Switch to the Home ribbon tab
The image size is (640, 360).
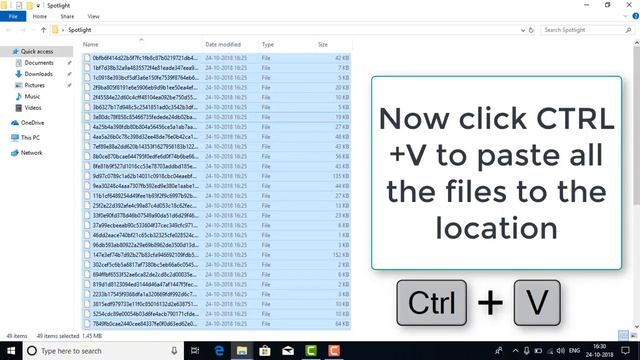tap(40, 16)
